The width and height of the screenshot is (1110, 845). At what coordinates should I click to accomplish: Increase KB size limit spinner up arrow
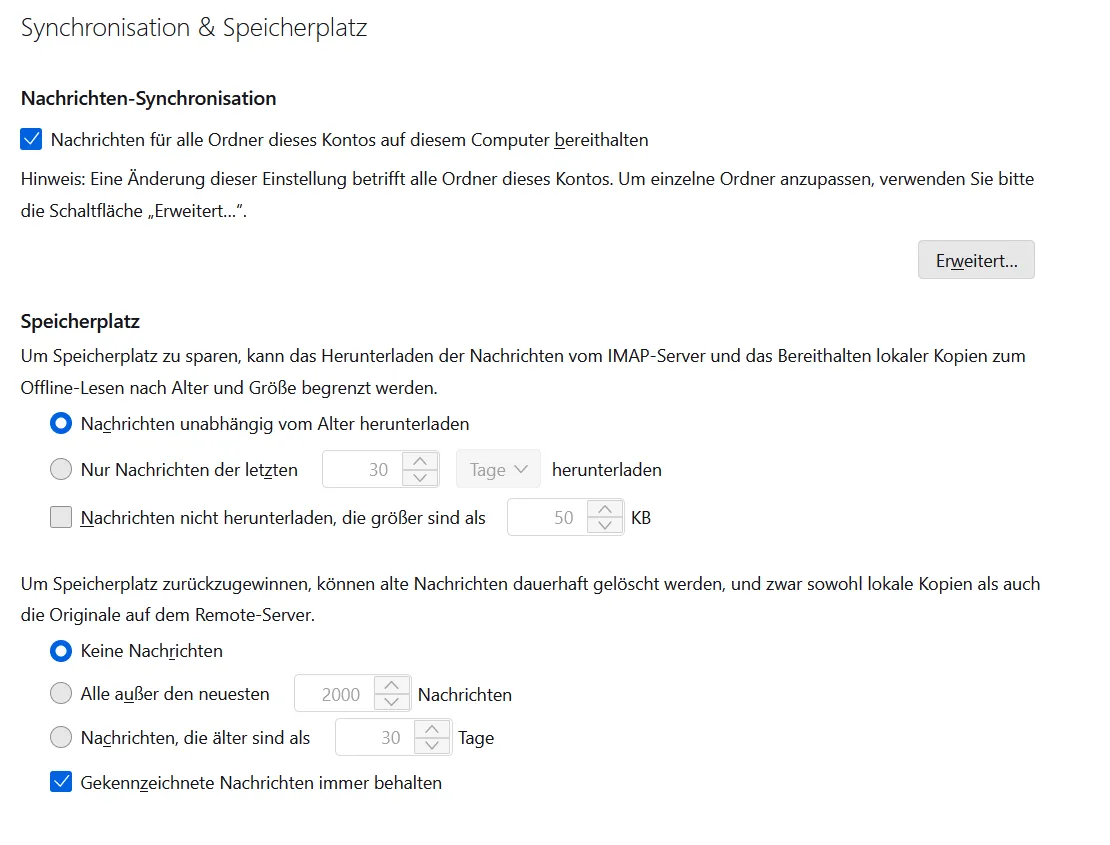pyautogui.click(x=605, y=510)
